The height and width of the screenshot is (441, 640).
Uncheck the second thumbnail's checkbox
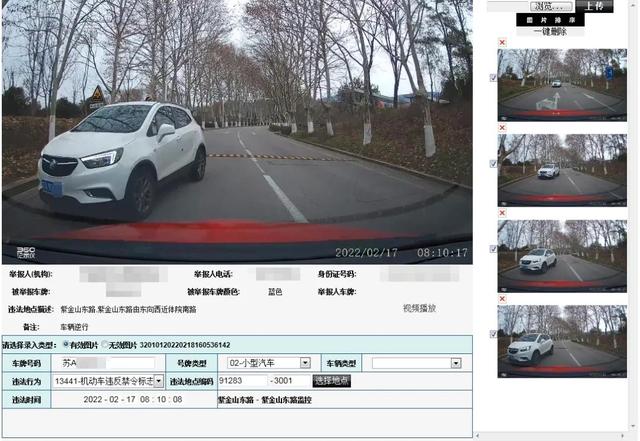(493, 164)
